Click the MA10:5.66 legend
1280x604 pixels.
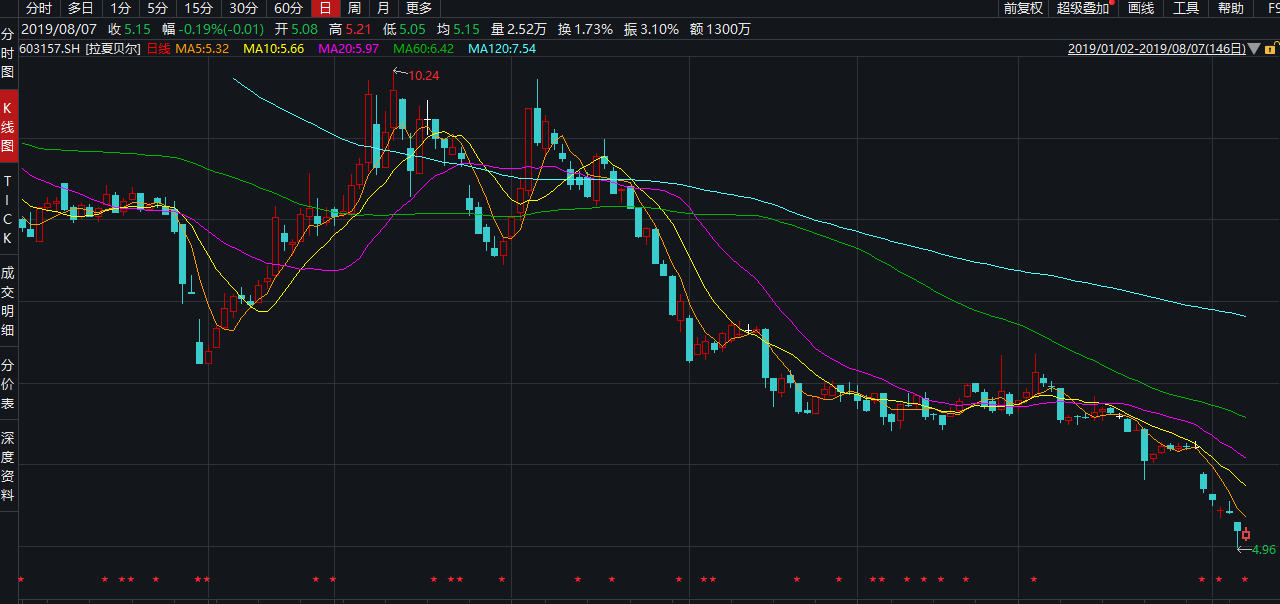click(274, 48)
